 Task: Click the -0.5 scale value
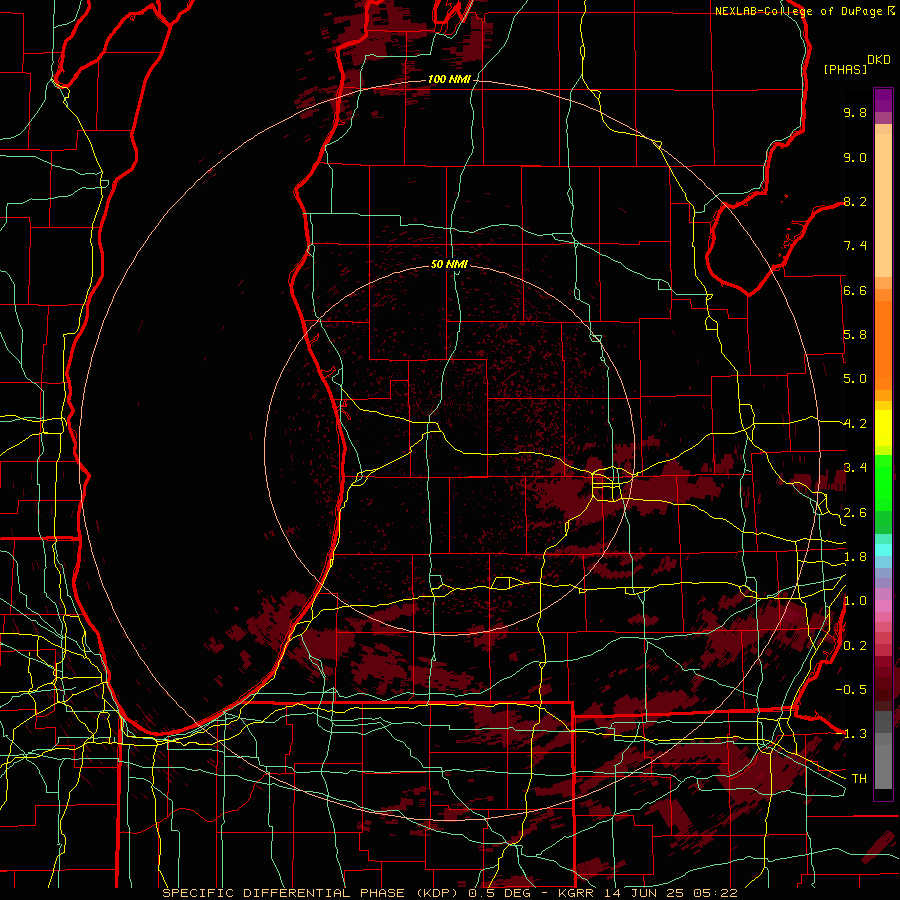click(x=851, y=689)
